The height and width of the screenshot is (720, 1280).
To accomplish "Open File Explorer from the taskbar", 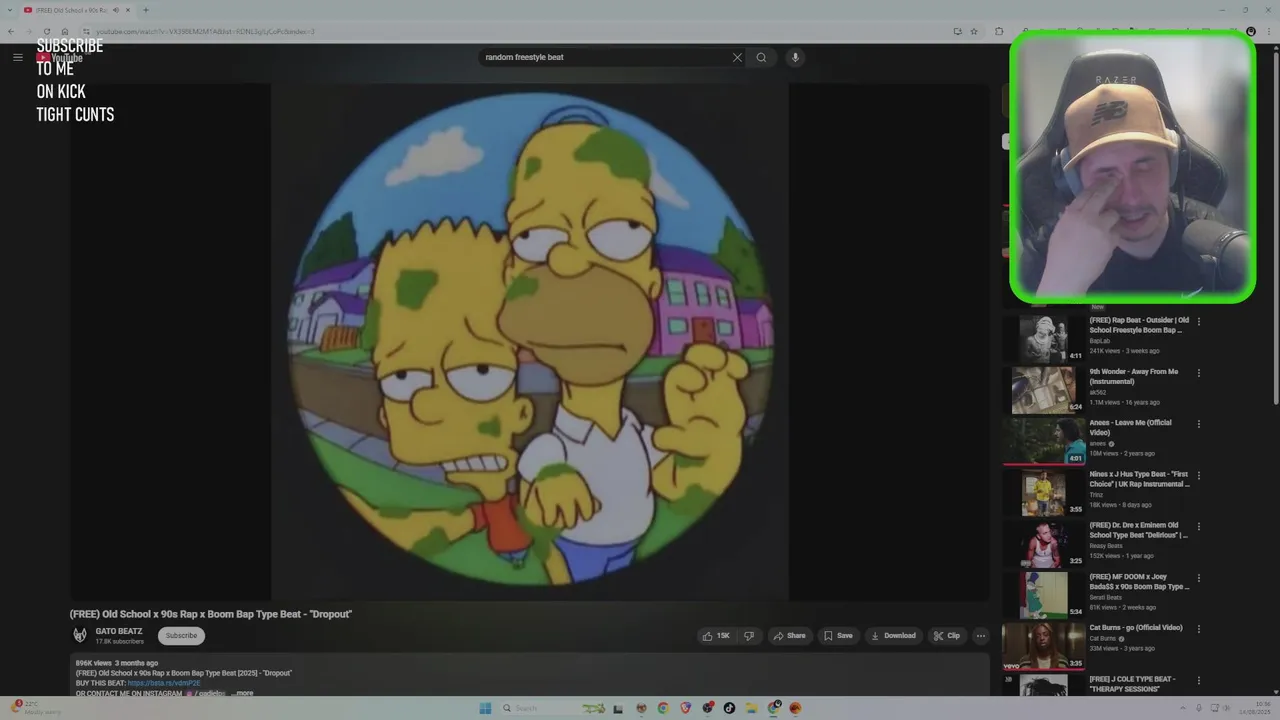I will coord(752,708).
